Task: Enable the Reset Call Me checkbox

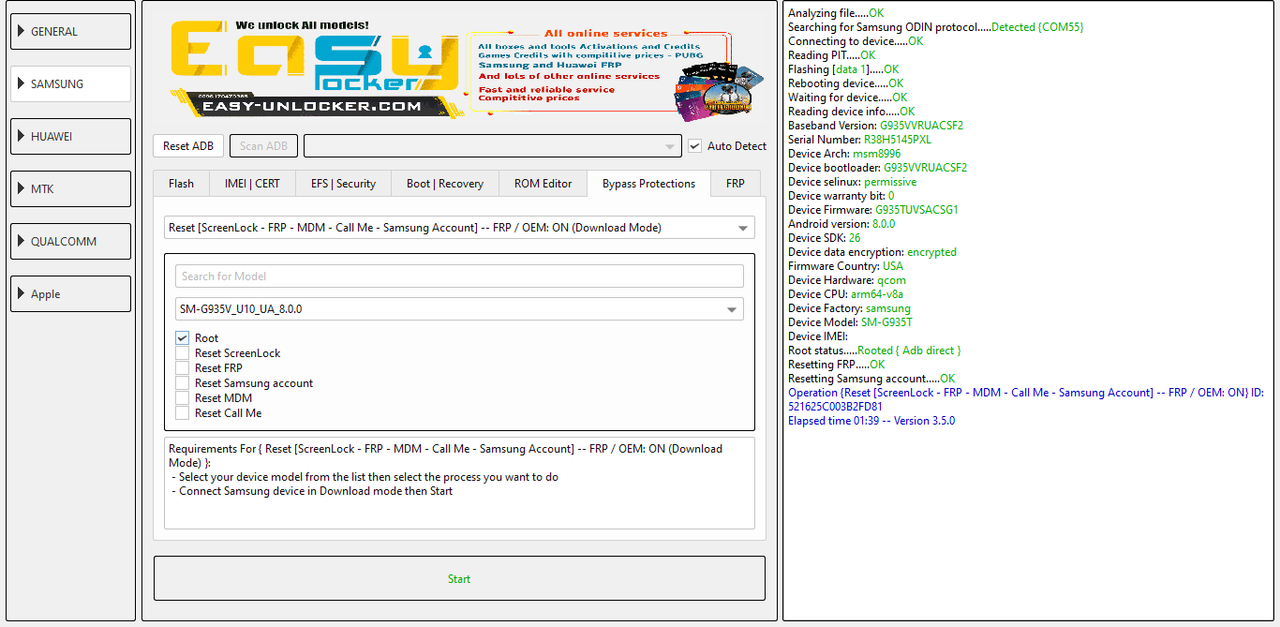Action: pos(182,413)
